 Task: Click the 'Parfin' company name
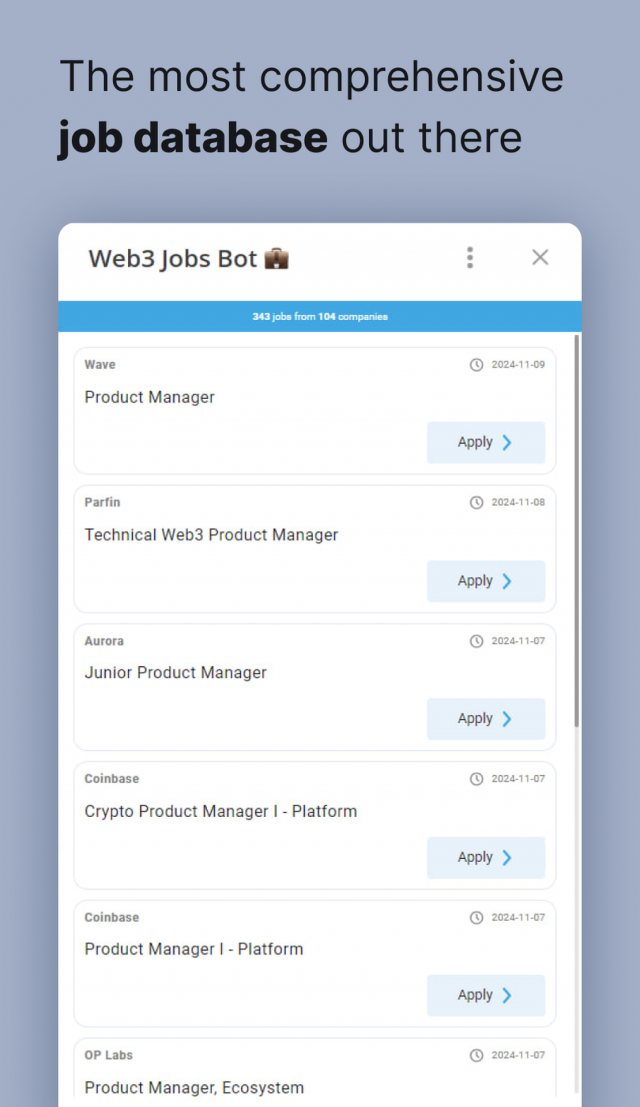pyautogui.click(x=102, y=503)
